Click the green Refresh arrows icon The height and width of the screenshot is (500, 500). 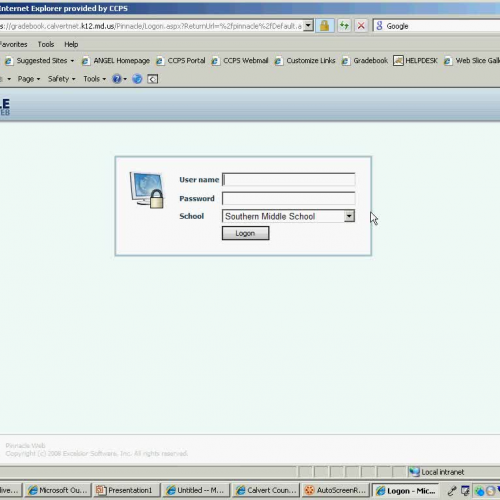coord(344,26)
